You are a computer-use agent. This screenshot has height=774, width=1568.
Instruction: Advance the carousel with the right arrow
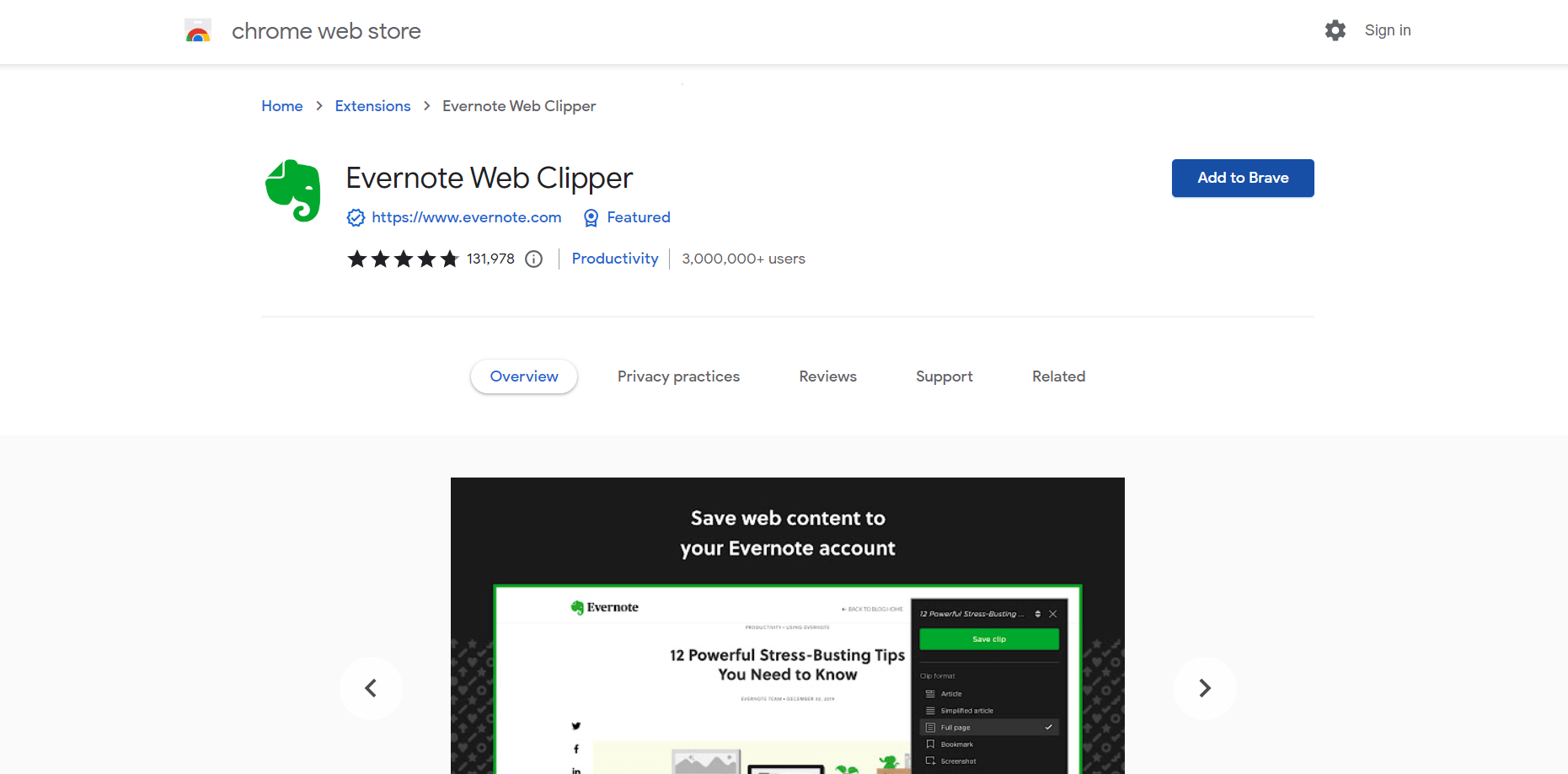(1204, 688)
